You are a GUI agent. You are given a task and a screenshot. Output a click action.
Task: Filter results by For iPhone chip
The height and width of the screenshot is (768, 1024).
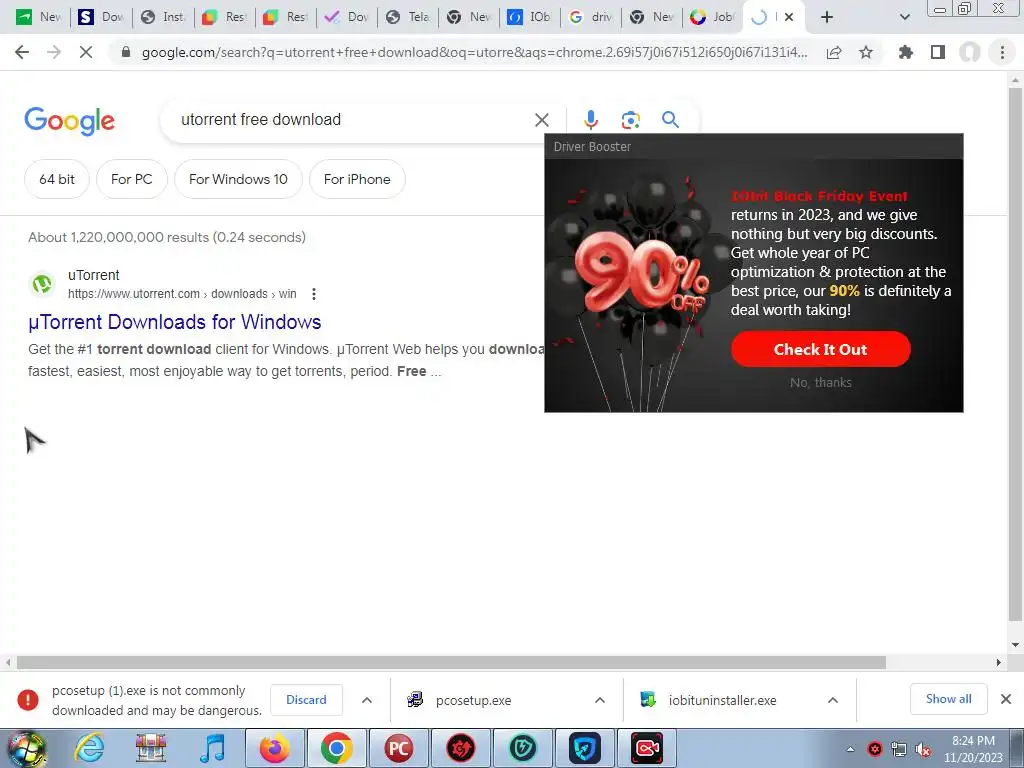(357, 179)
